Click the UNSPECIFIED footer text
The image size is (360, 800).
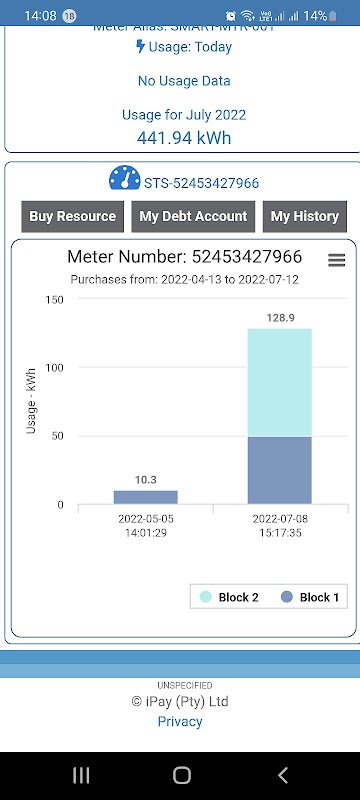tap(185, 685)
